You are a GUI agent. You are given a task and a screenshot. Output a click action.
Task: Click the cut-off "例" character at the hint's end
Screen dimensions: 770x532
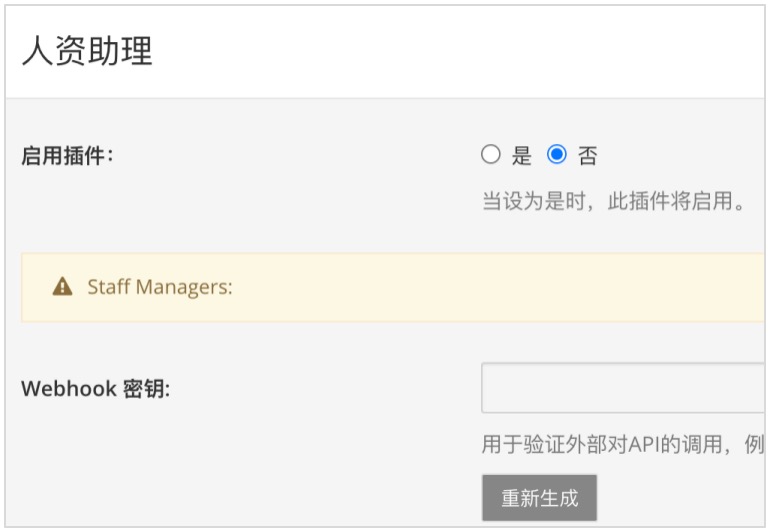754,445
